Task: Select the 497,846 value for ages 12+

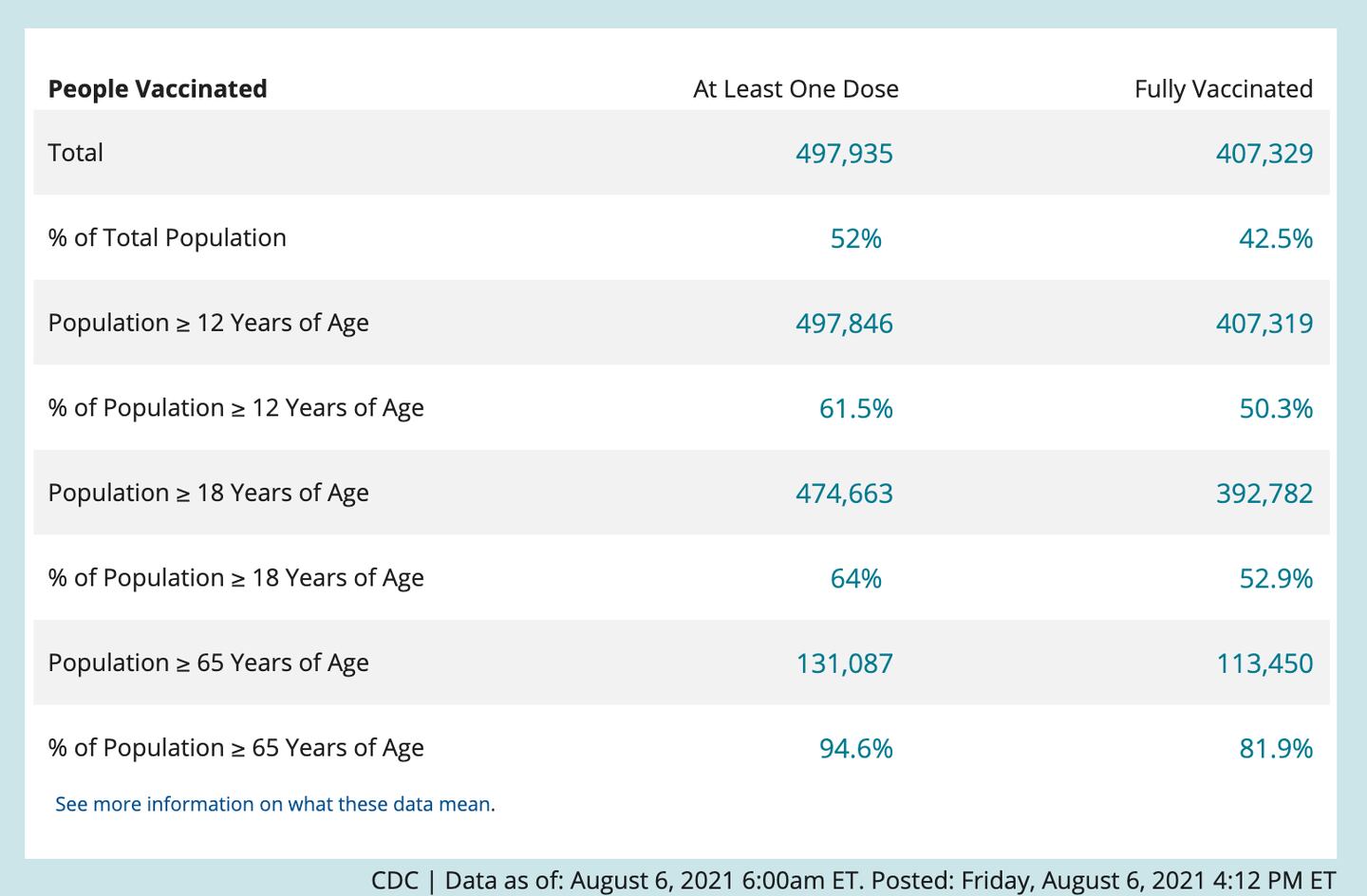Action: point(844,324)
